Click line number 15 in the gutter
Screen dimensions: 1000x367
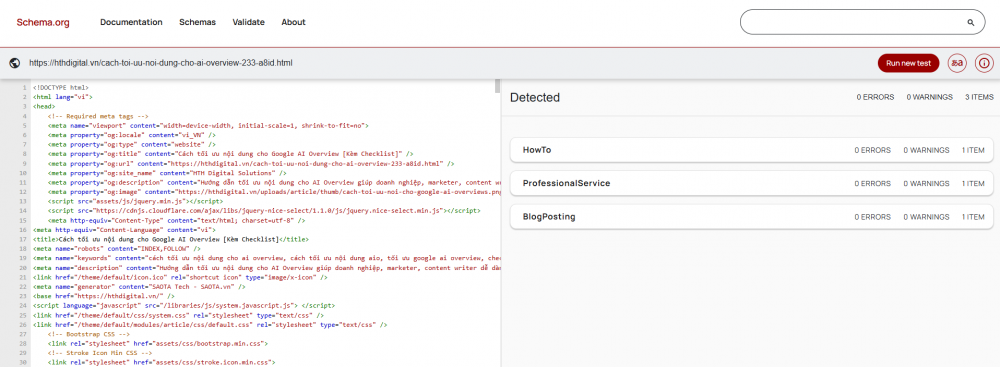point(24,220)
